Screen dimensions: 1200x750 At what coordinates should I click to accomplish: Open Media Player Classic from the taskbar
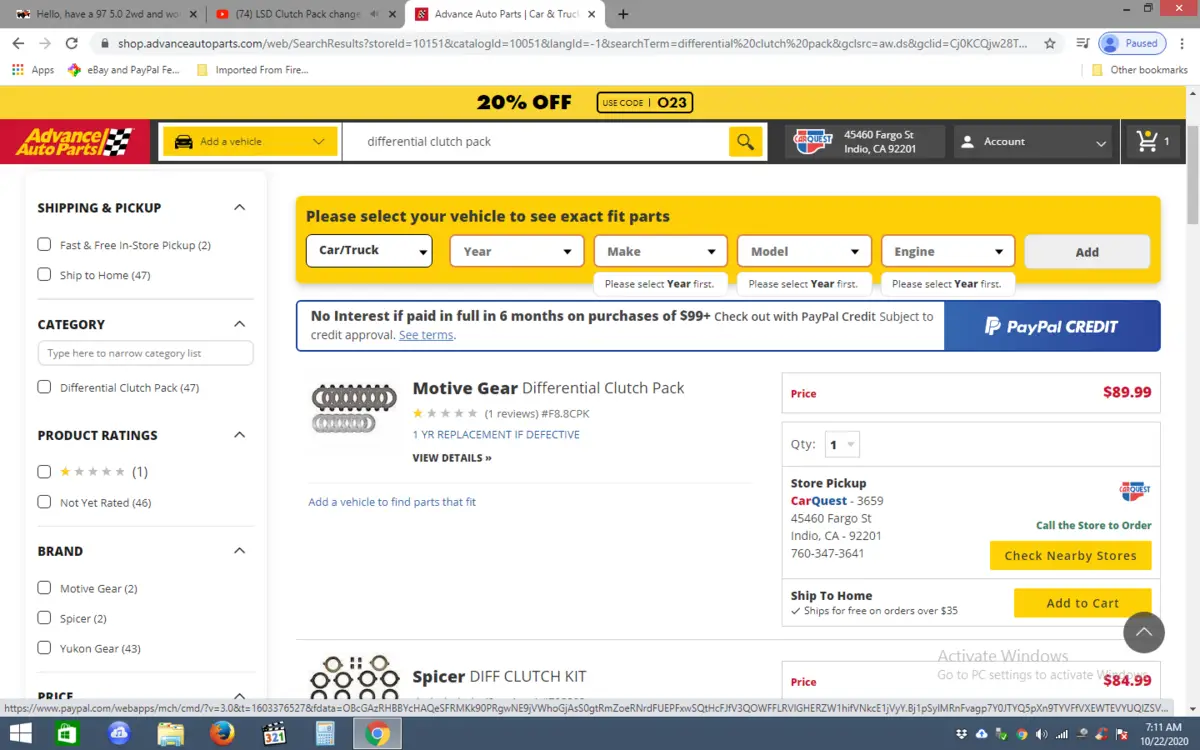tap(274, 734)
